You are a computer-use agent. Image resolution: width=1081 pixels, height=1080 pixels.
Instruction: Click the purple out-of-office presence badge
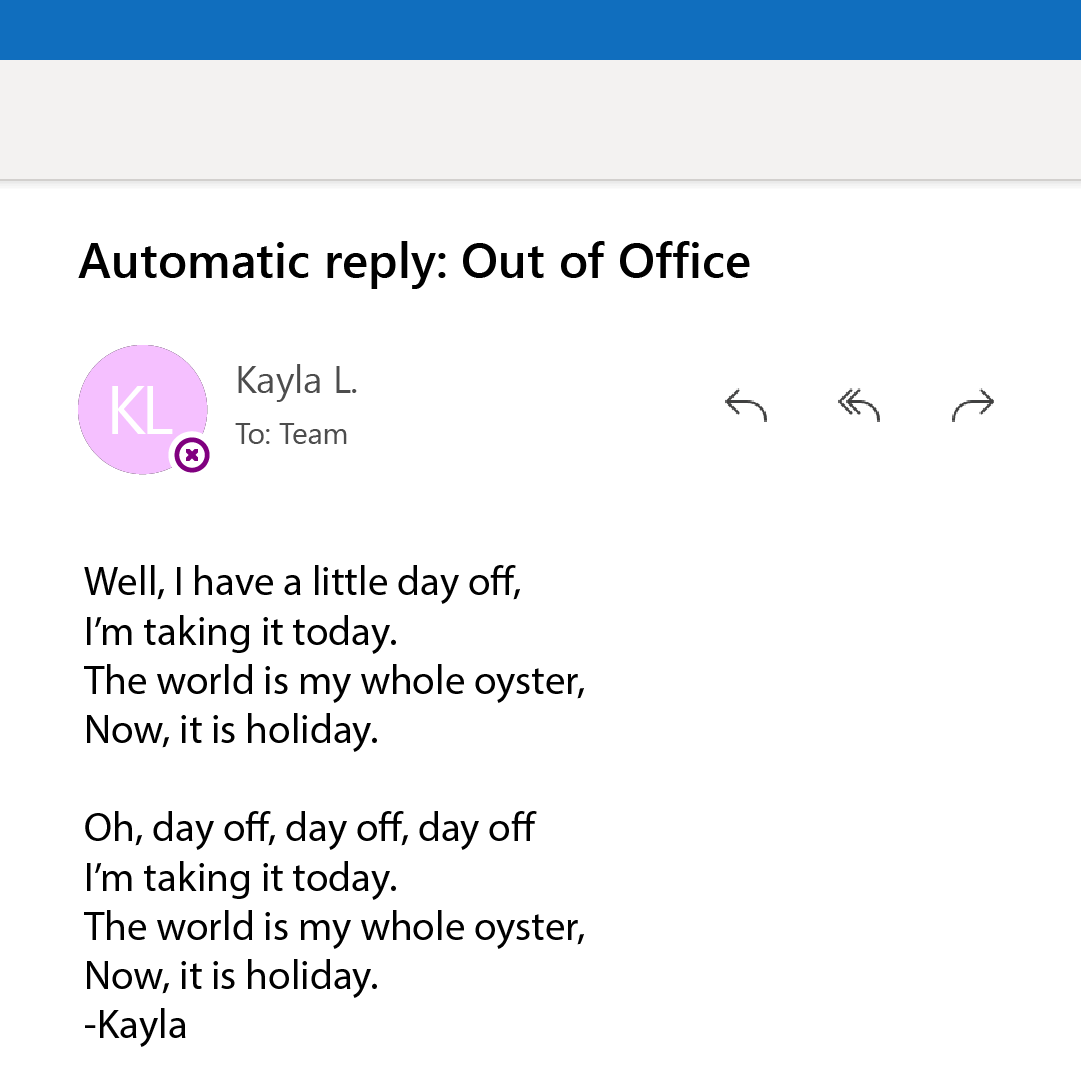click(192, 455)
